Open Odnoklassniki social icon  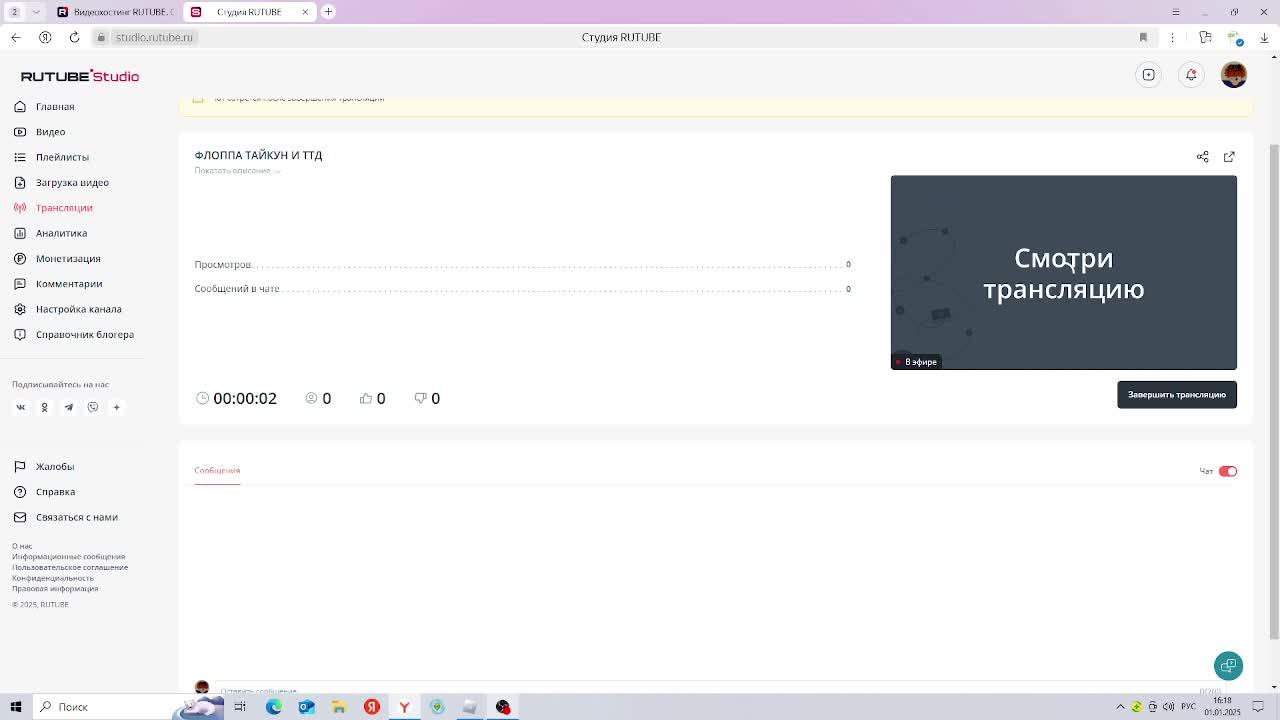(44, 407)
